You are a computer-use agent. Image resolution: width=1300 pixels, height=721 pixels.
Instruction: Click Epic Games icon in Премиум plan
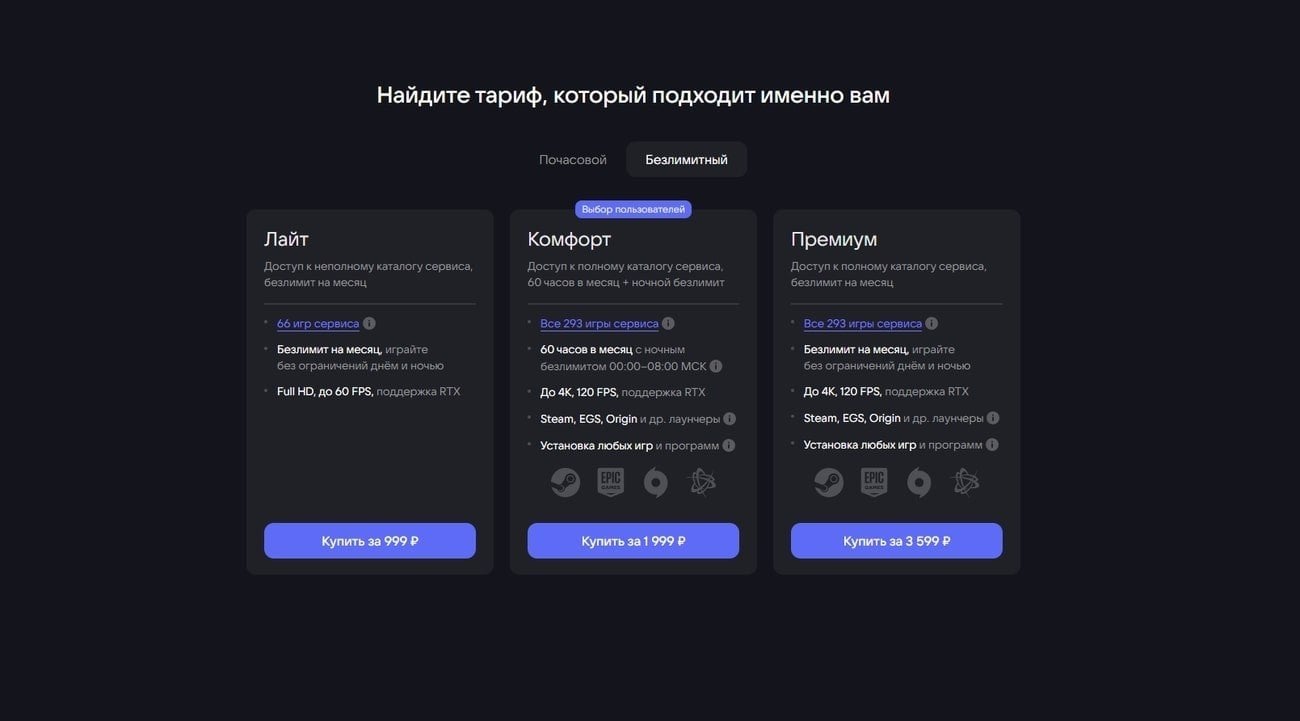coord(874,482)
